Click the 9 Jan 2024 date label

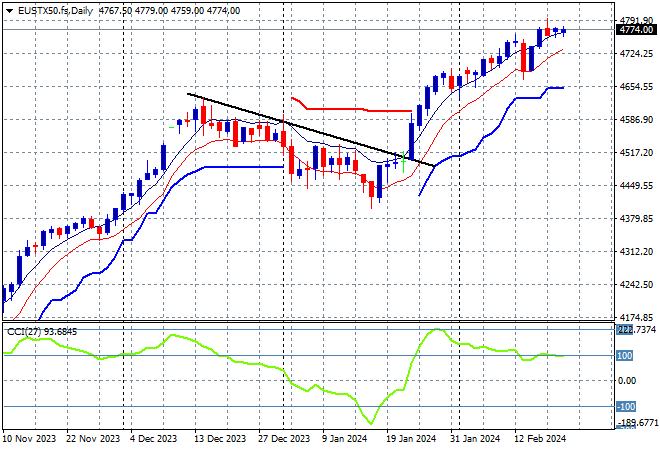coord(345,439)
